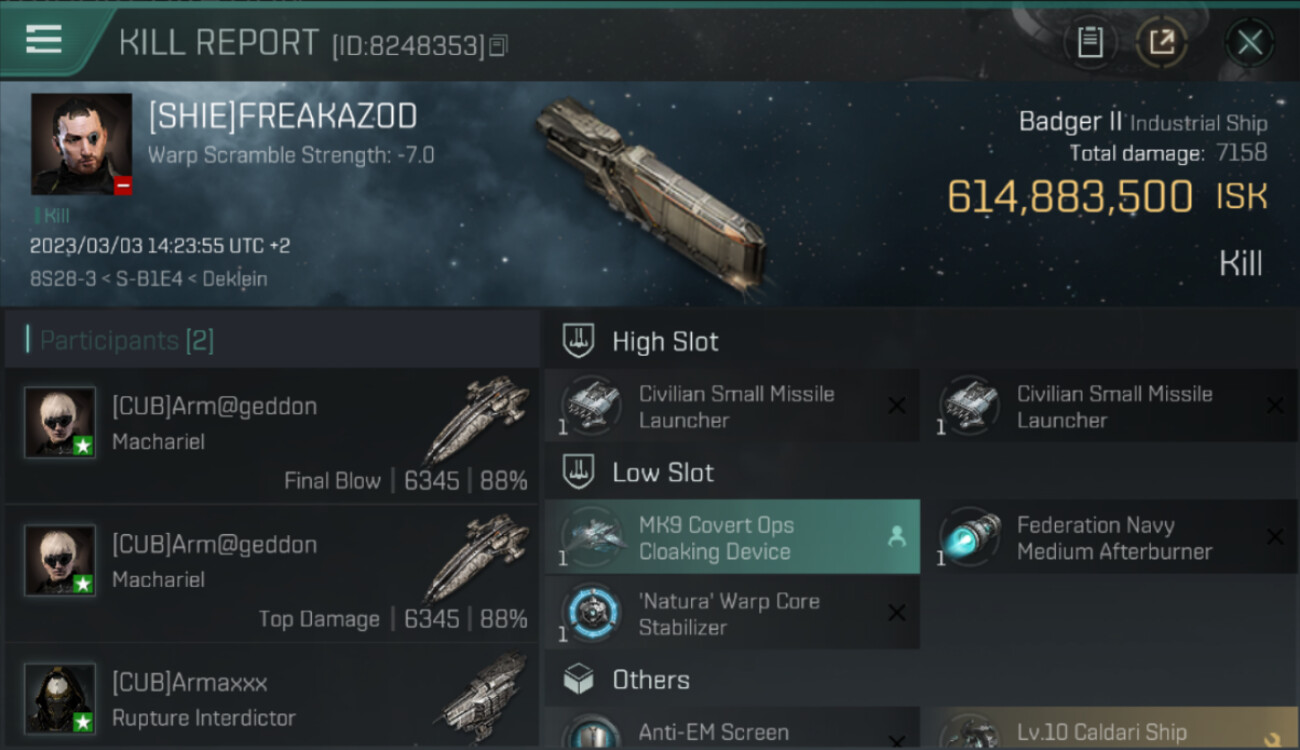Screen dimensions: 1300x750
Task: Share the kill report externally
Action: (1162, 42)
